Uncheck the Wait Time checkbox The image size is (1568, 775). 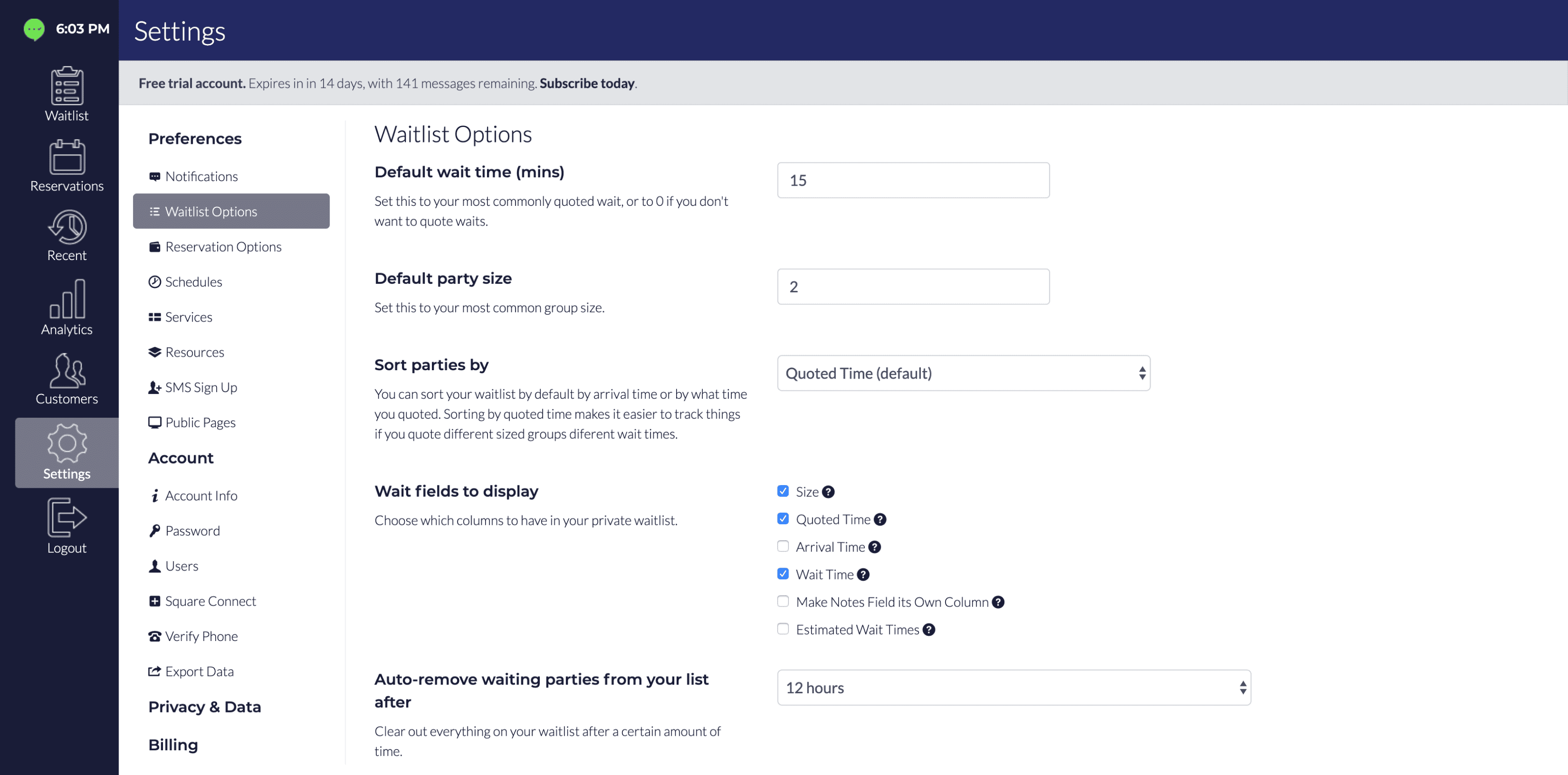(783, 574)
